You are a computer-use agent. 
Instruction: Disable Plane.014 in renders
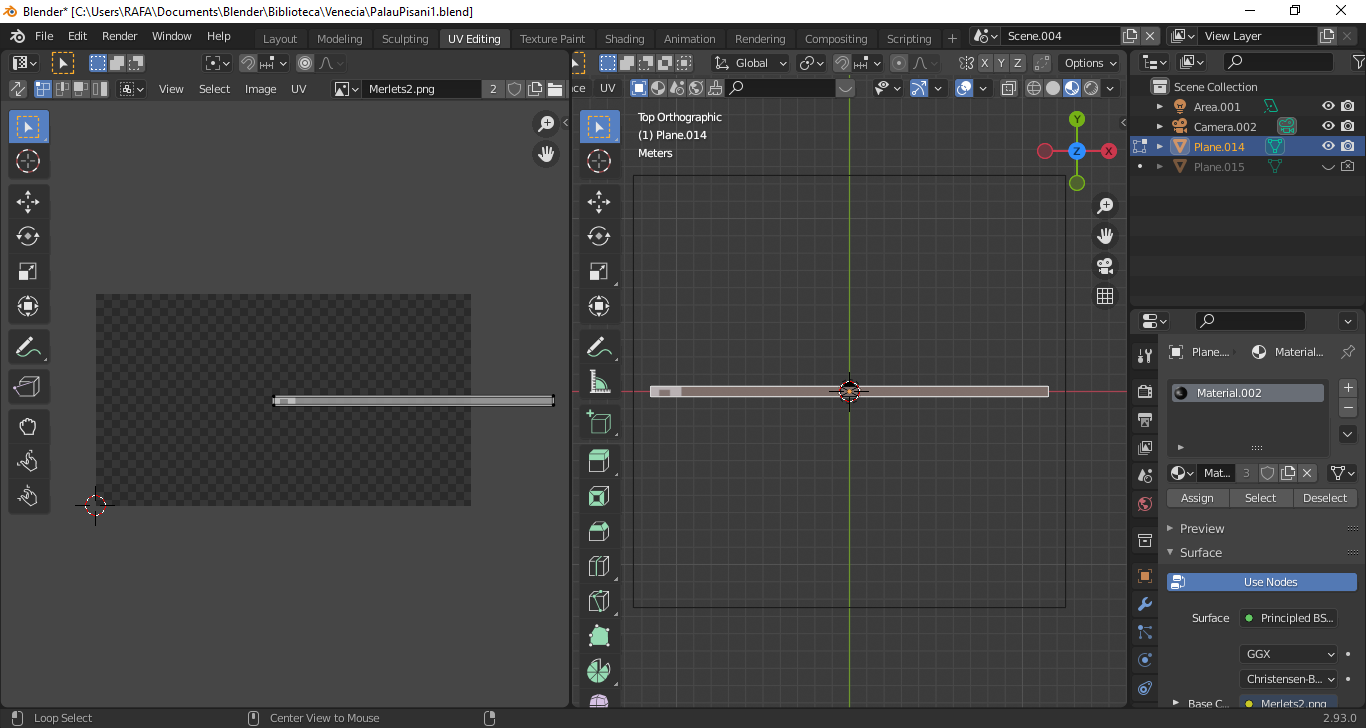(x=1348, y=147)
